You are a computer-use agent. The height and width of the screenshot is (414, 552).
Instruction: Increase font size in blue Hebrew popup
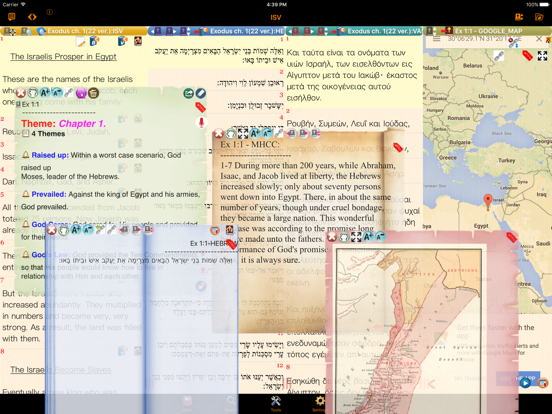(76, 230)
